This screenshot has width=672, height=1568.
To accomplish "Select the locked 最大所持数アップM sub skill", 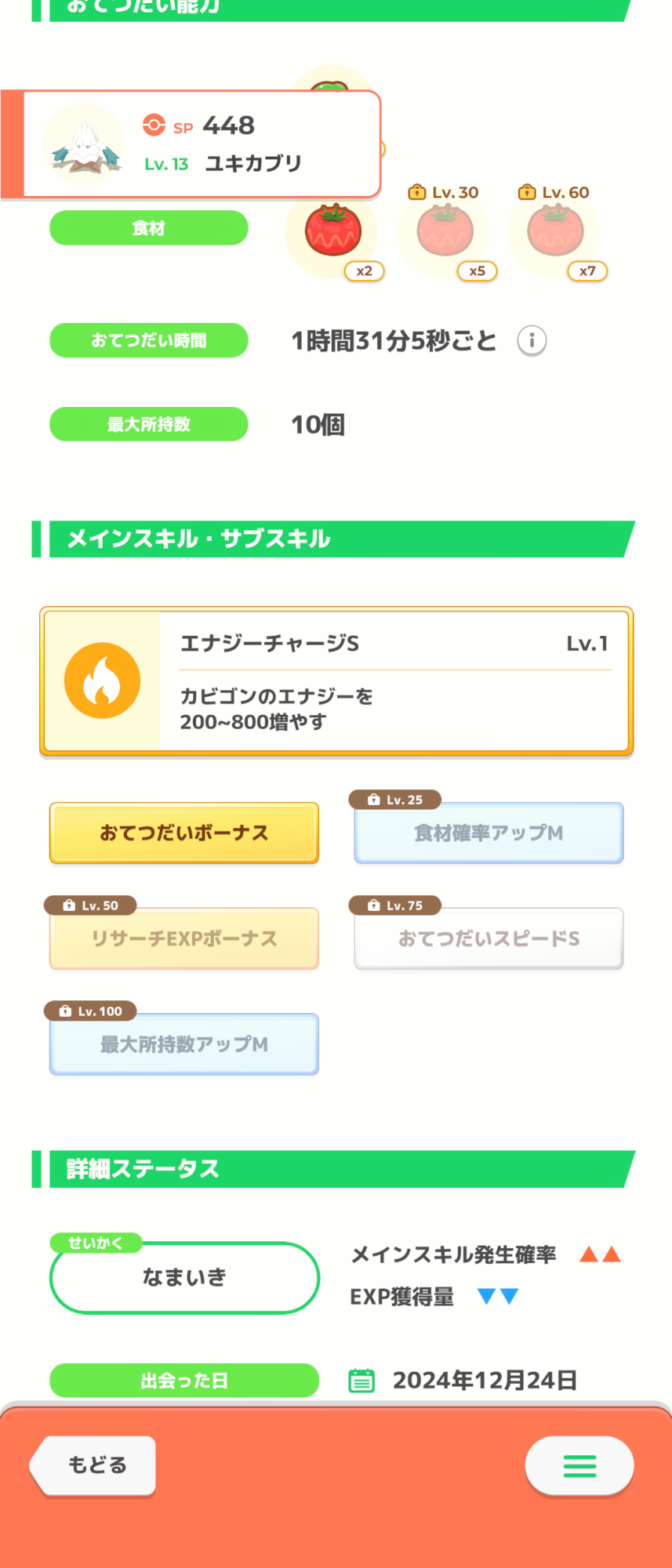I will click(184, 1044).
